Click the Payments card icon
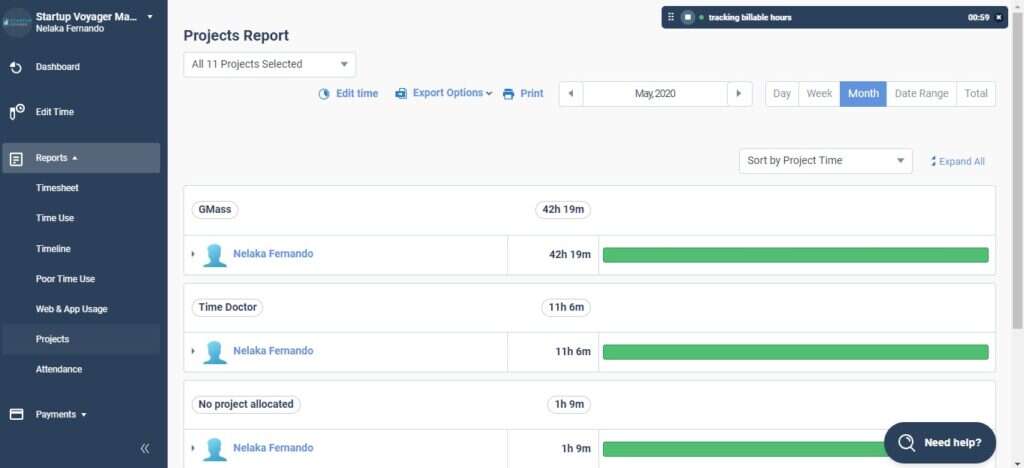The height and width of the screenshot is (468, 1024). coord(16,414)
